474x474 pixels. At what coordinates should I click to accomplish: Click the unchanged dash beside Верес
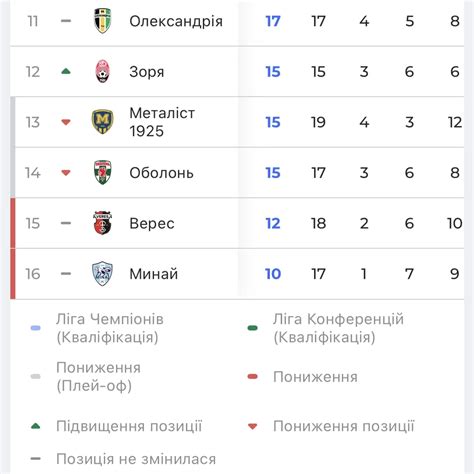click(x=66, y=223)
